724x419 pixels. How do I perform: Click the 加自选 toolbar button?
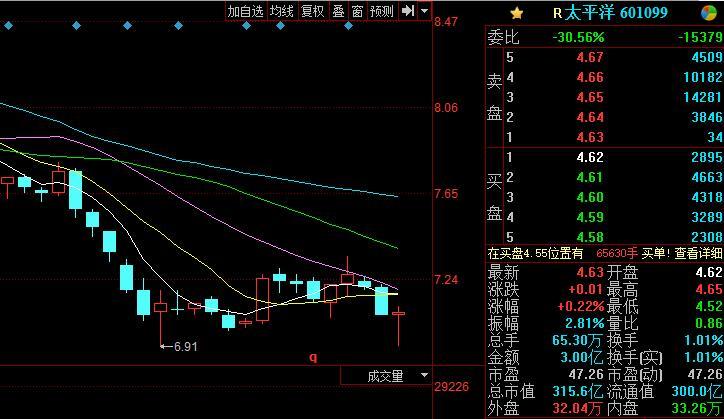(246, 11)
